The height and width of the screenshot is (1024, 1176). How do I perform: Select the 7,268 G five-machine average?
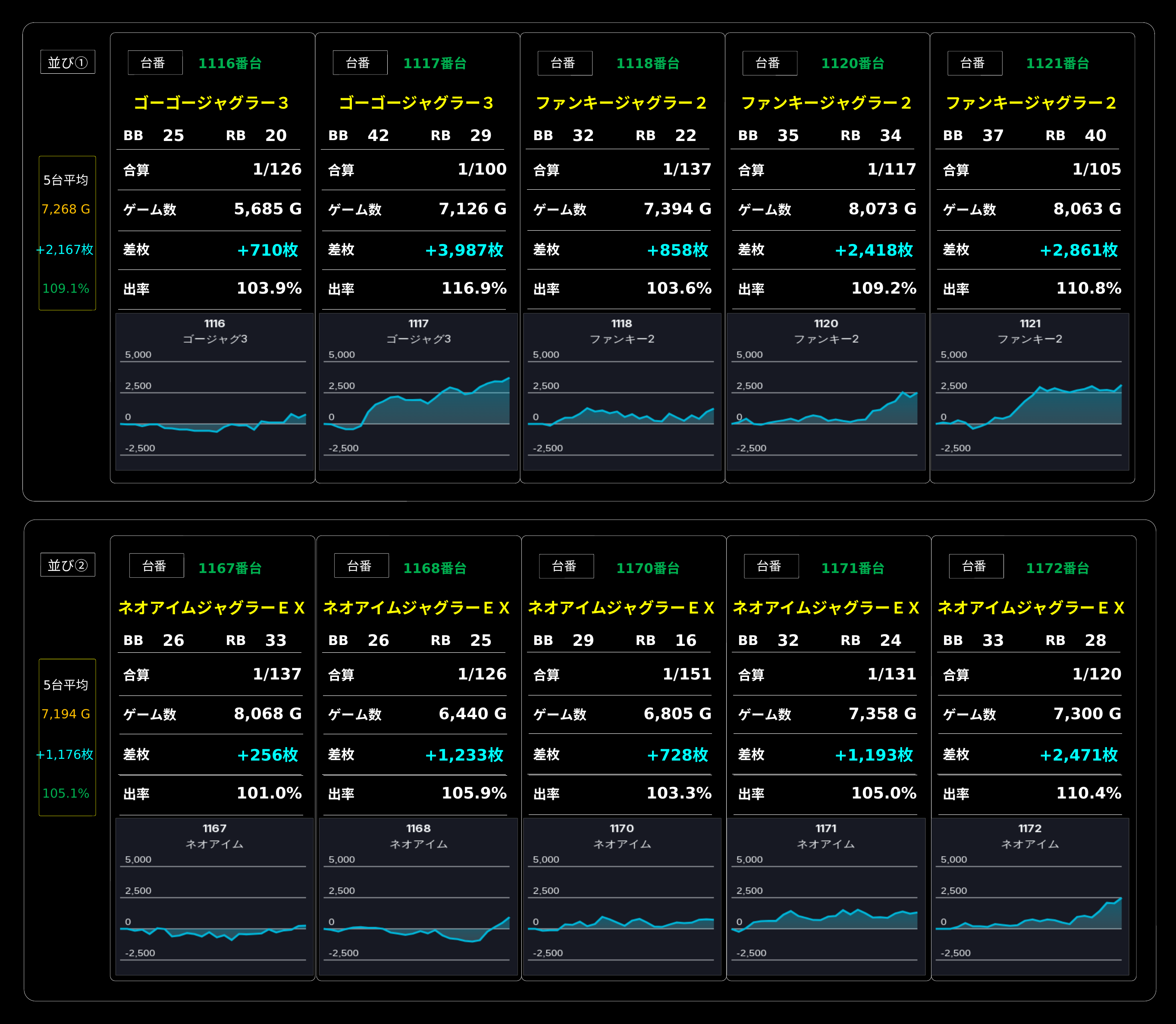[66, 209]
